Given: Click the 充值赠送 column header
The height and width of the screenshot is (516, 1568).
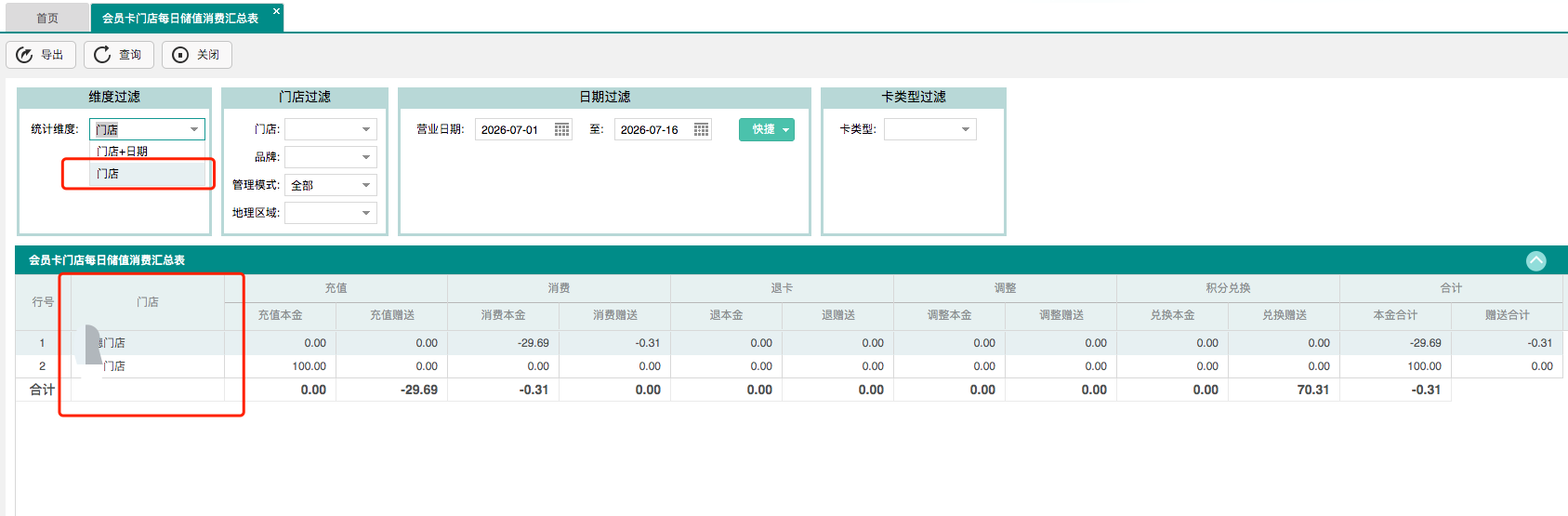Looking at the screenshot, I should coord(392,315).
